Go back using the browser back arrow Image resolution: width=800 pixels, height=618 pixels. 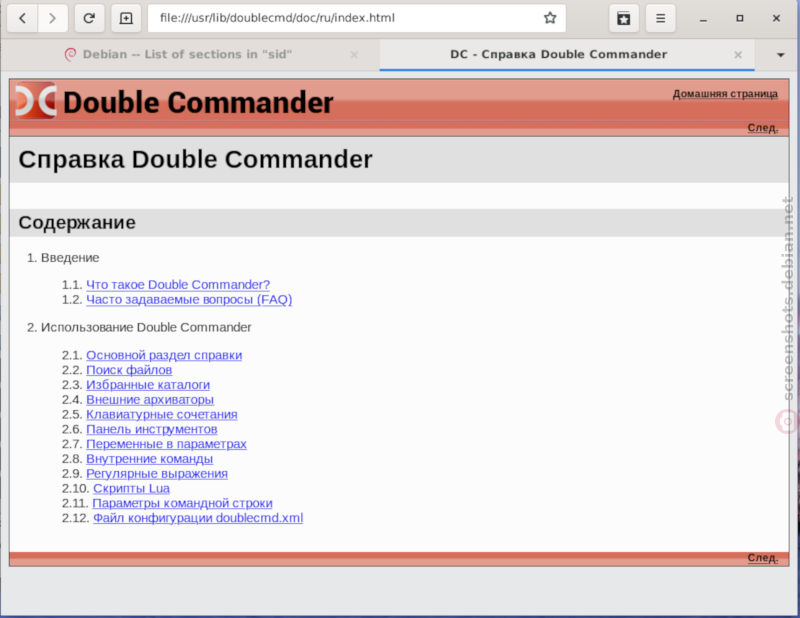pos(22,18)
